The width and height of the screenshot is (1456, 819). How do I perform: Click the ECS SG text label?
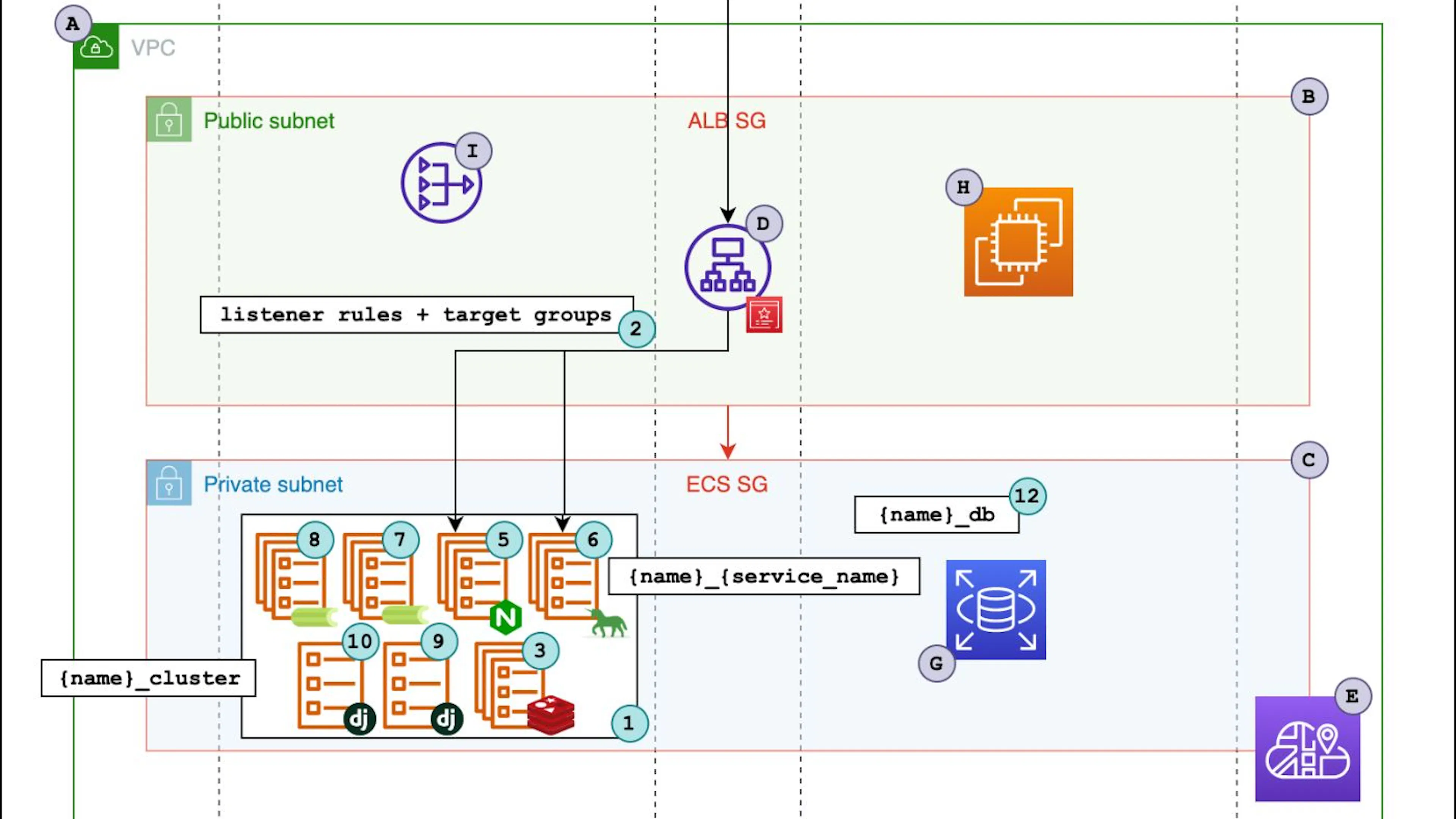[x=727, y=484]
